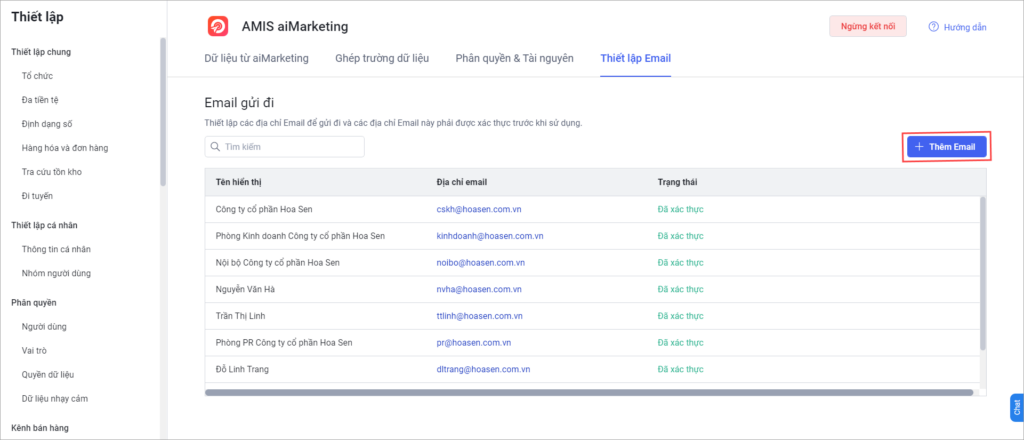Open Đa tiền tệ settings

click(40, 100)
